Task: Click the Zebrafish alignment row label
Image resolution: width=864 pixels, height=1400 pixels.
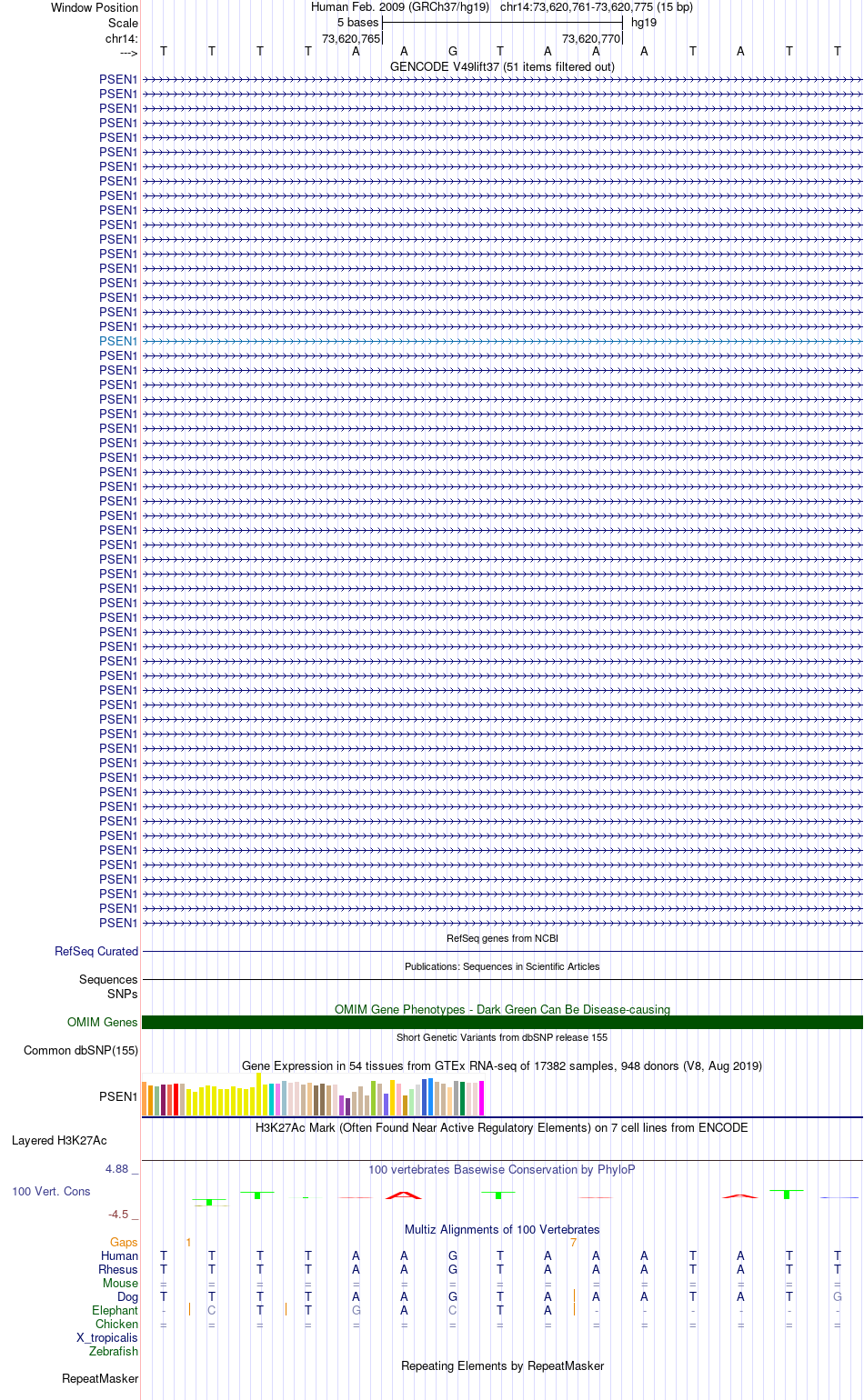Action: point(114,1352)
